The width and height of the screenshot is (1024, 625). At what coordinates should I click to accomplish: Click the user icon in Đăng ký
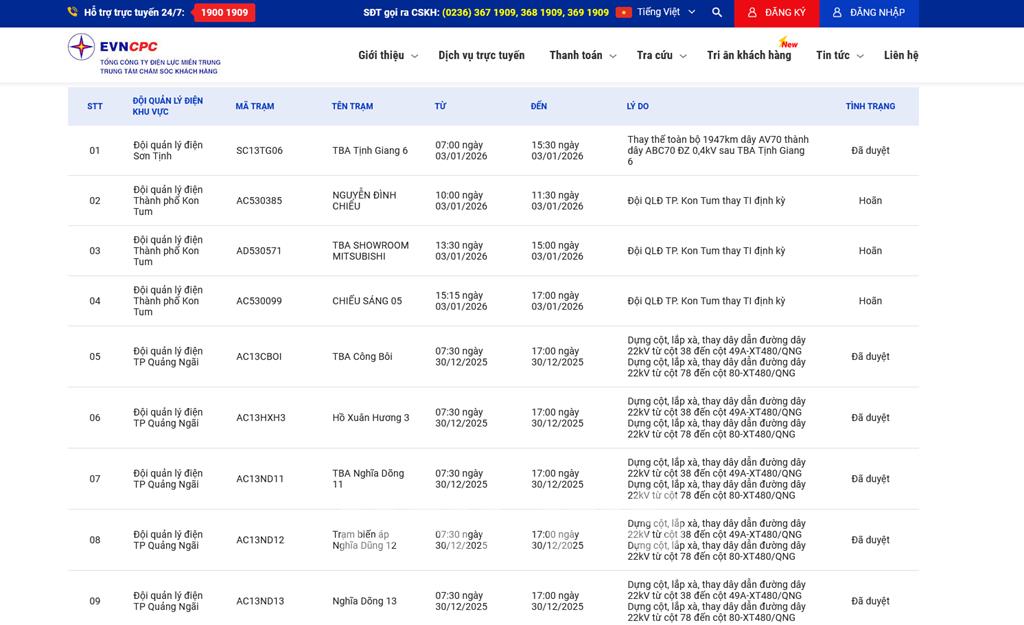pyautogui.click(x=753, y=13)
